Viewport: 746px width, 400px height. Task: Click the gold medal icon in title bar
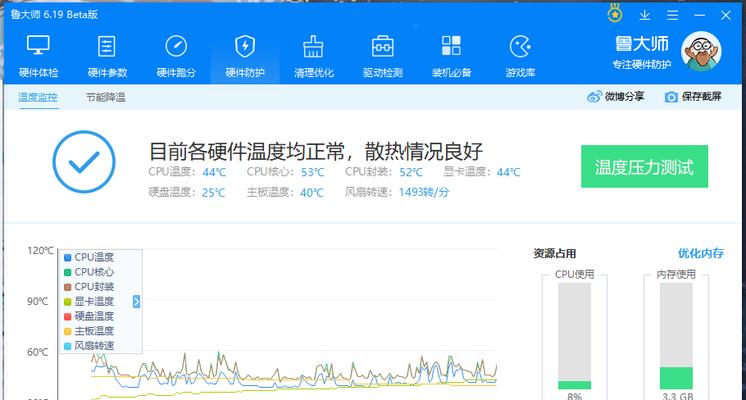click(615, 14)
